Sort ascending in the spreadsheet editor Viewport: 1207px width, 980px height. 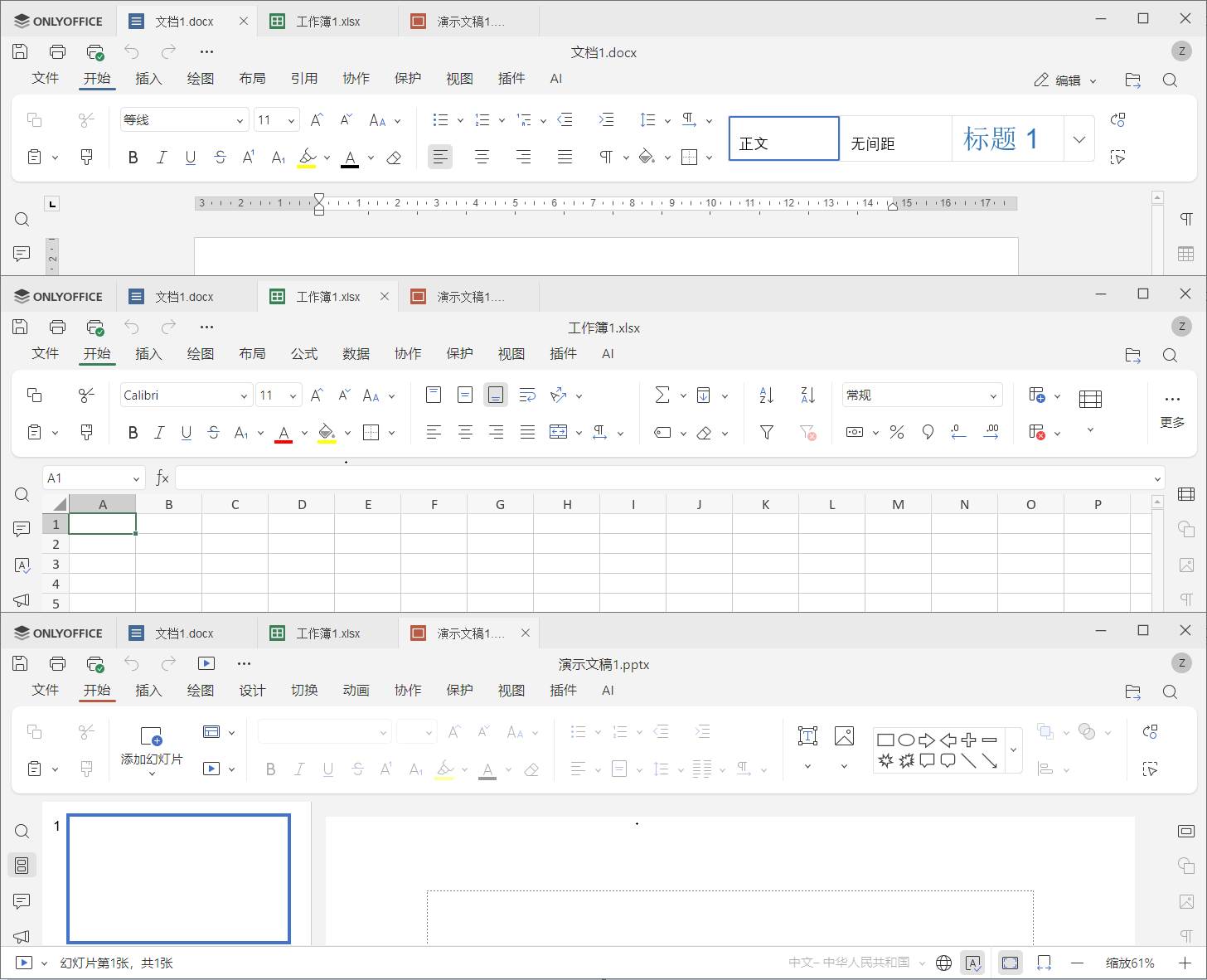pyautogui.click(x=767, y=395)
